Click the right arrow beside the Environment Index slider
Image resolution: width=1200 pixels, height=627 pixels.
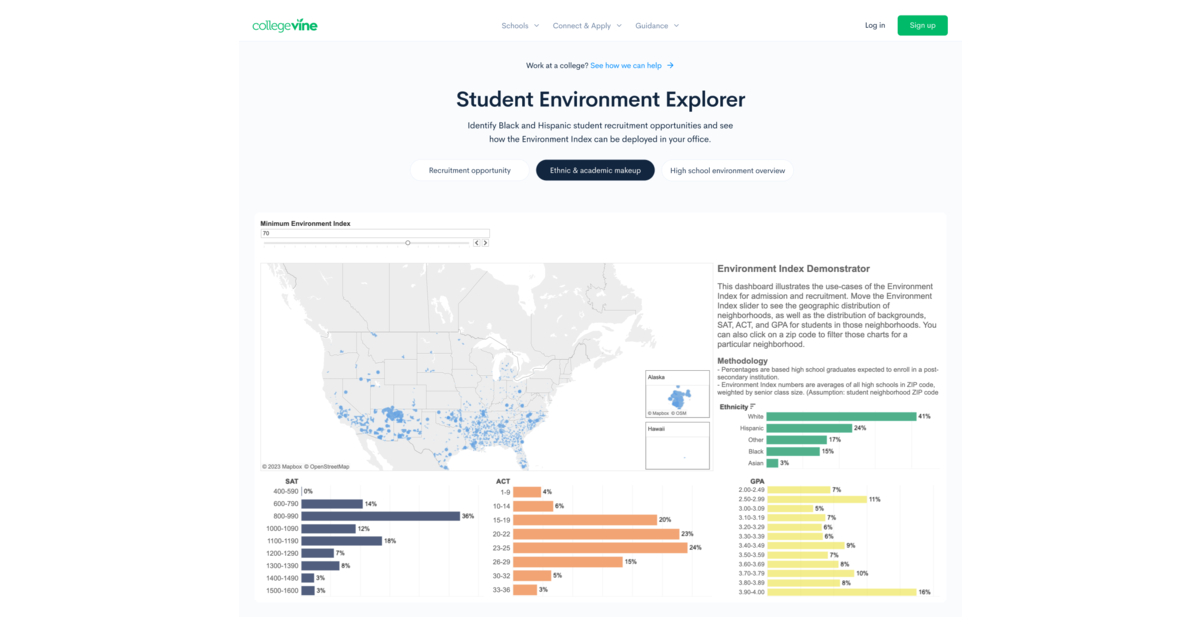484,242
